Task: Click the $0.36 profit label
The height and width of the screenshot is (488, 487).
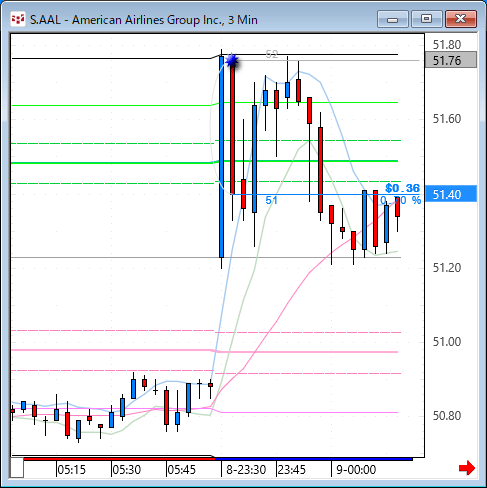Action: 402,188
